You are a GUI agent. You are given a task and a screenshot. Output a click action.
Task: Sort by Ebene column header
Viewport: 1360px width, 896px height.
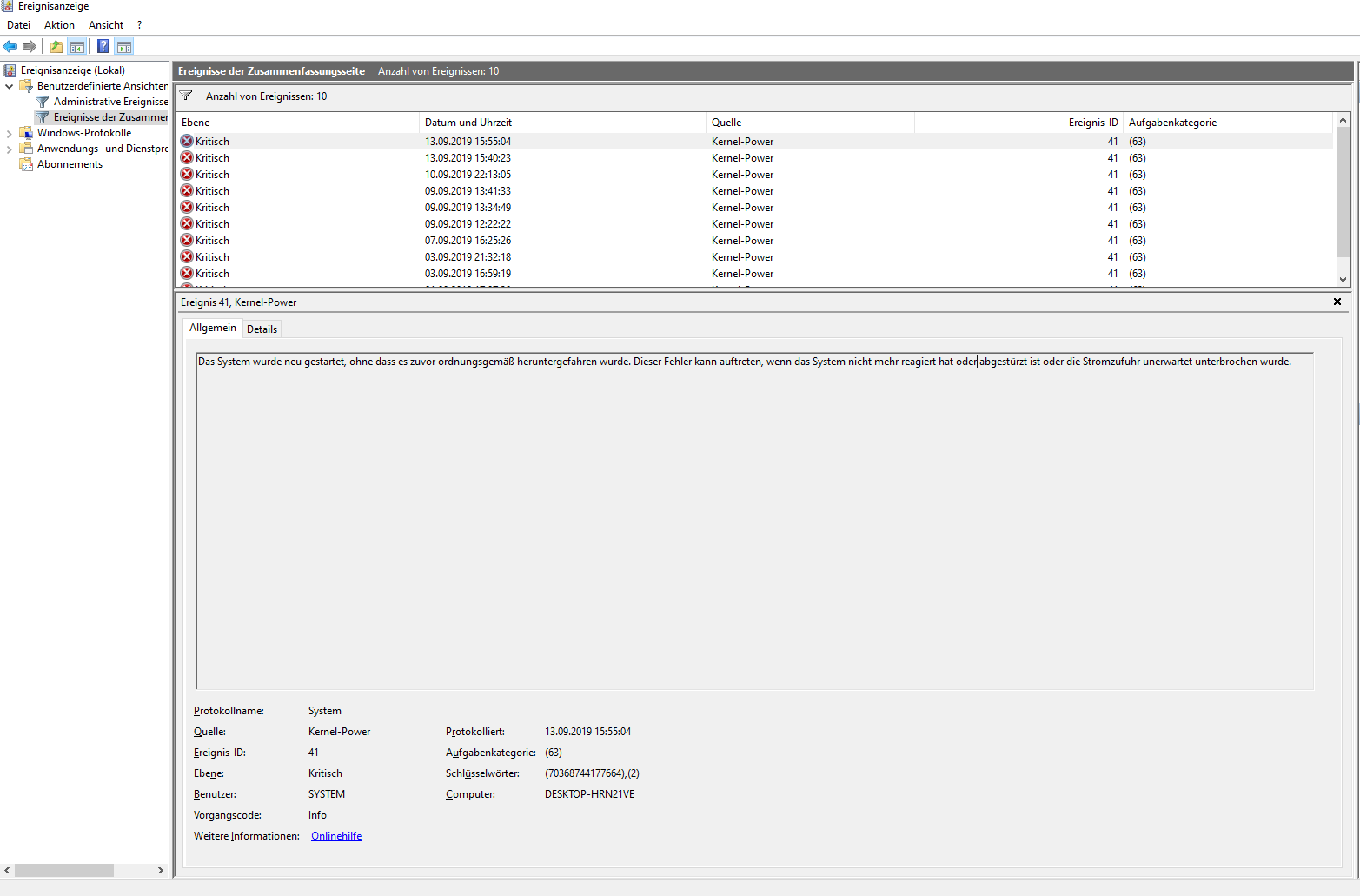pyautogui.click(x=297, y=123)
